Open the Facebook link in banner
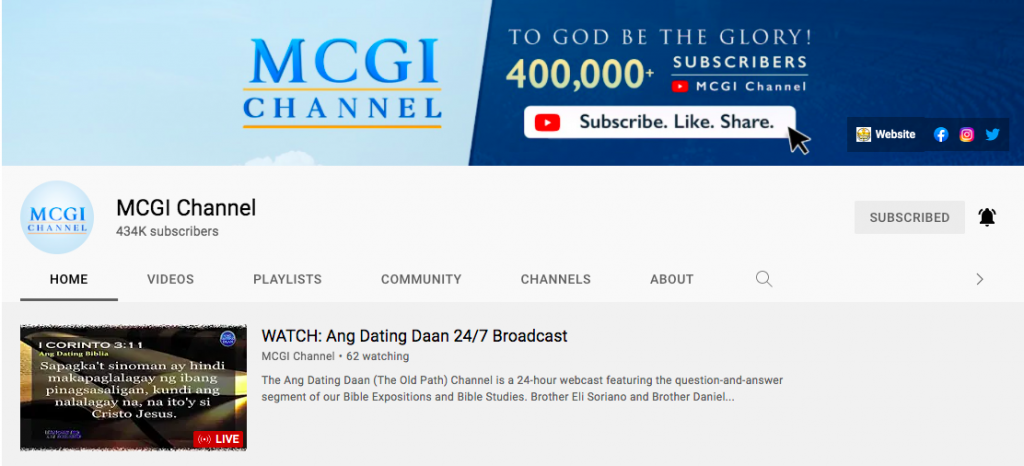The height and width of the screenshot is (466, 1024). pos(940,134)
